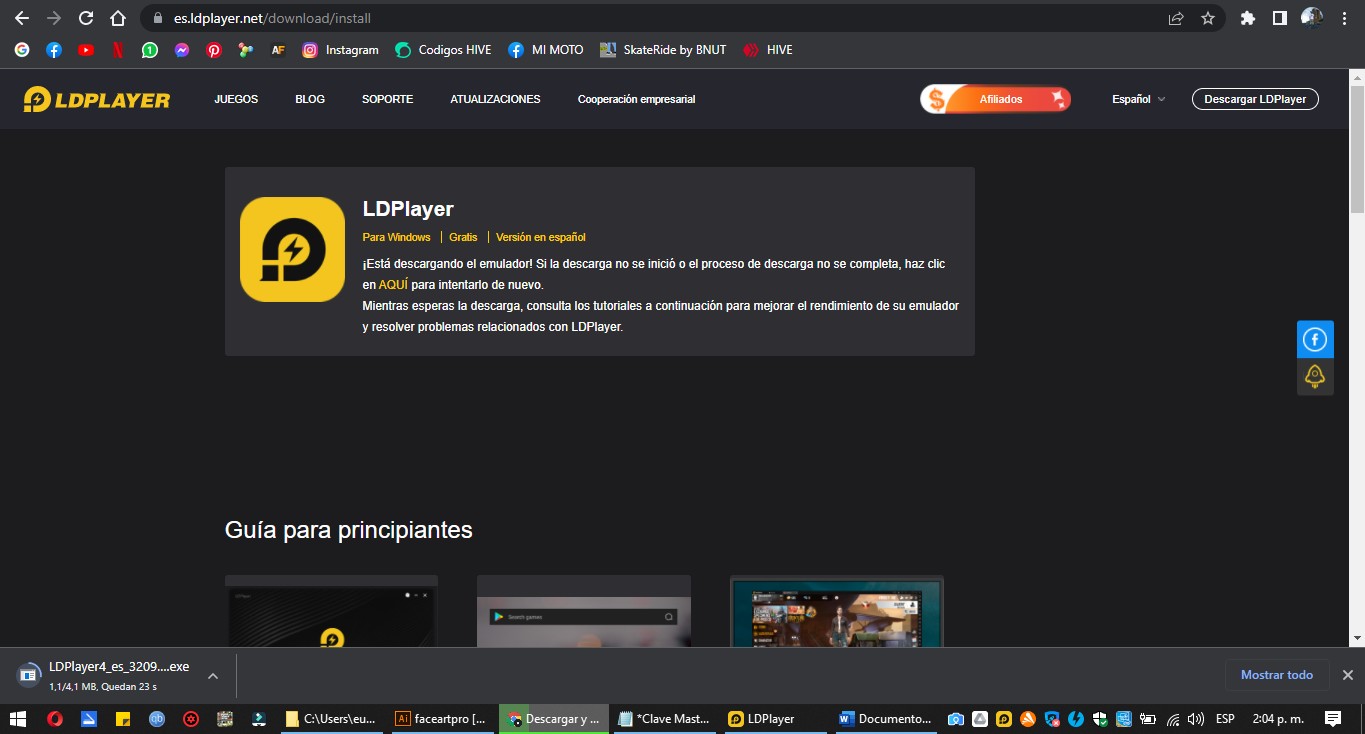This screenshot has width=1365, height=734.
Task: Click the AQUÍ retry download link
Action: (393, 285)
